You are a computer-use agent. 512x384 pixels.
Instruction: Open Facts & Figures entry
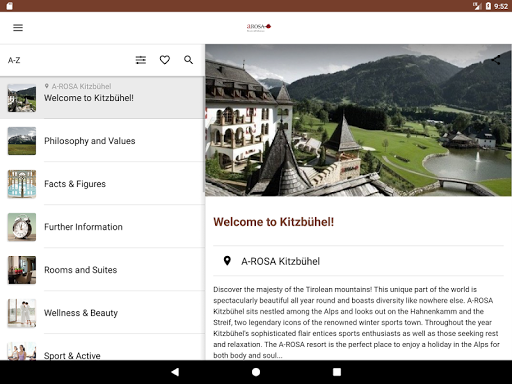pos(102,184)
